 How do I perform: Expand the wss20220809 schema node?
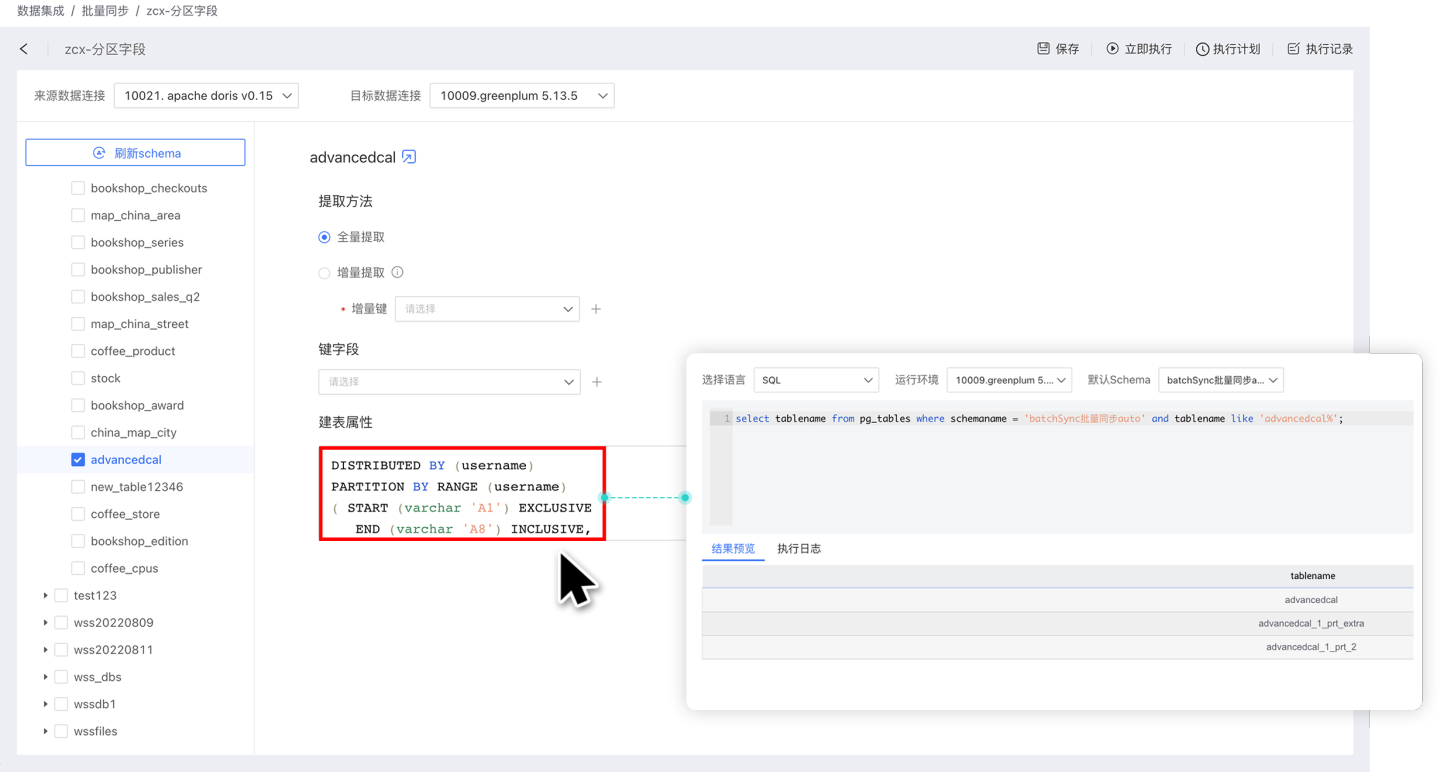click(x=45, y=623)
